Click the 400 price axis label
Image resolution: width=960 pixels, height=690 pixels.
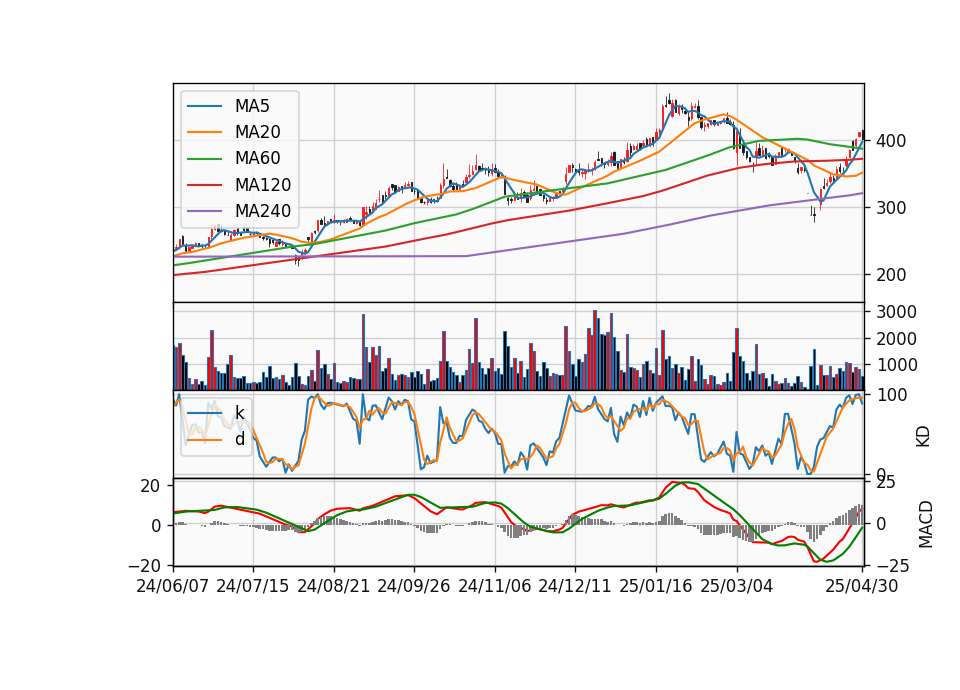coord(891,141)
